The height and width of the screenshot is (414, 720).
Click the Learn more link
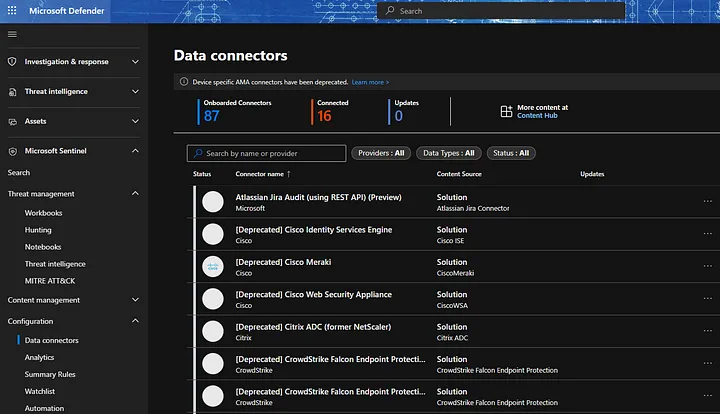pyautogui.click(x=370, y=82)
